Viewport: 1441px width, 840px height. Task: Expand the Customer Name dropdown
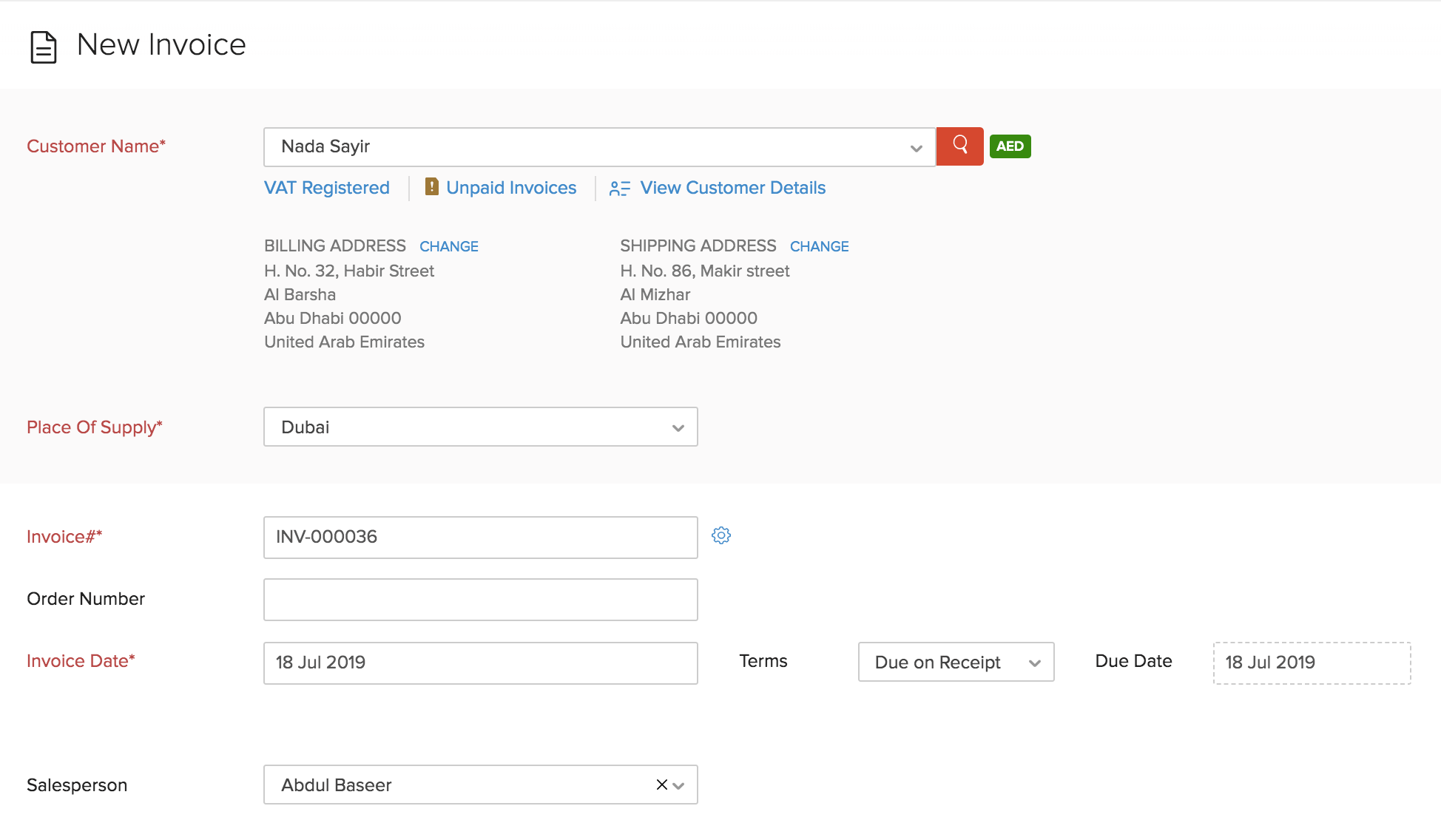(x=916, y=148)
